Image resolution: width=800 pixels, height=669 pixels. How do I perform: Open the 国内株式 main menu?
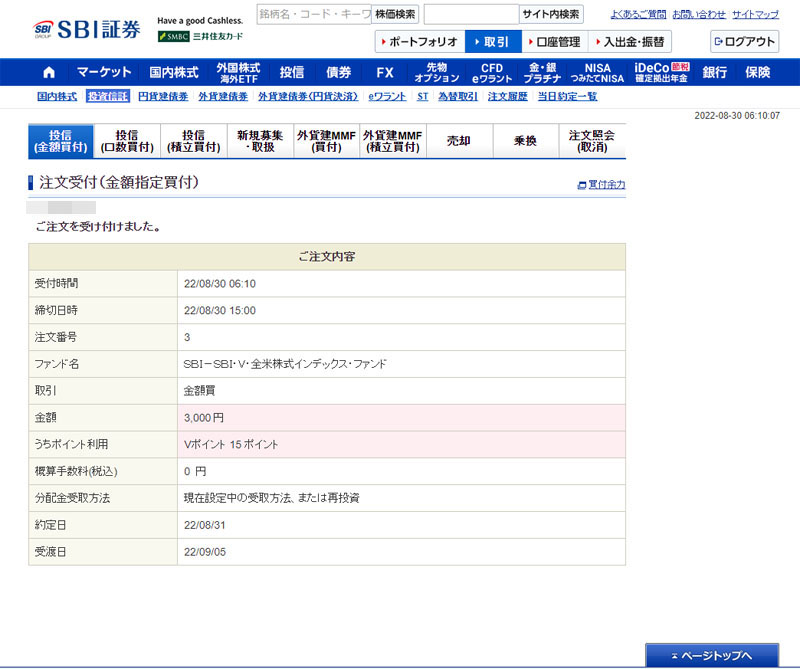[x=174, y=72]
